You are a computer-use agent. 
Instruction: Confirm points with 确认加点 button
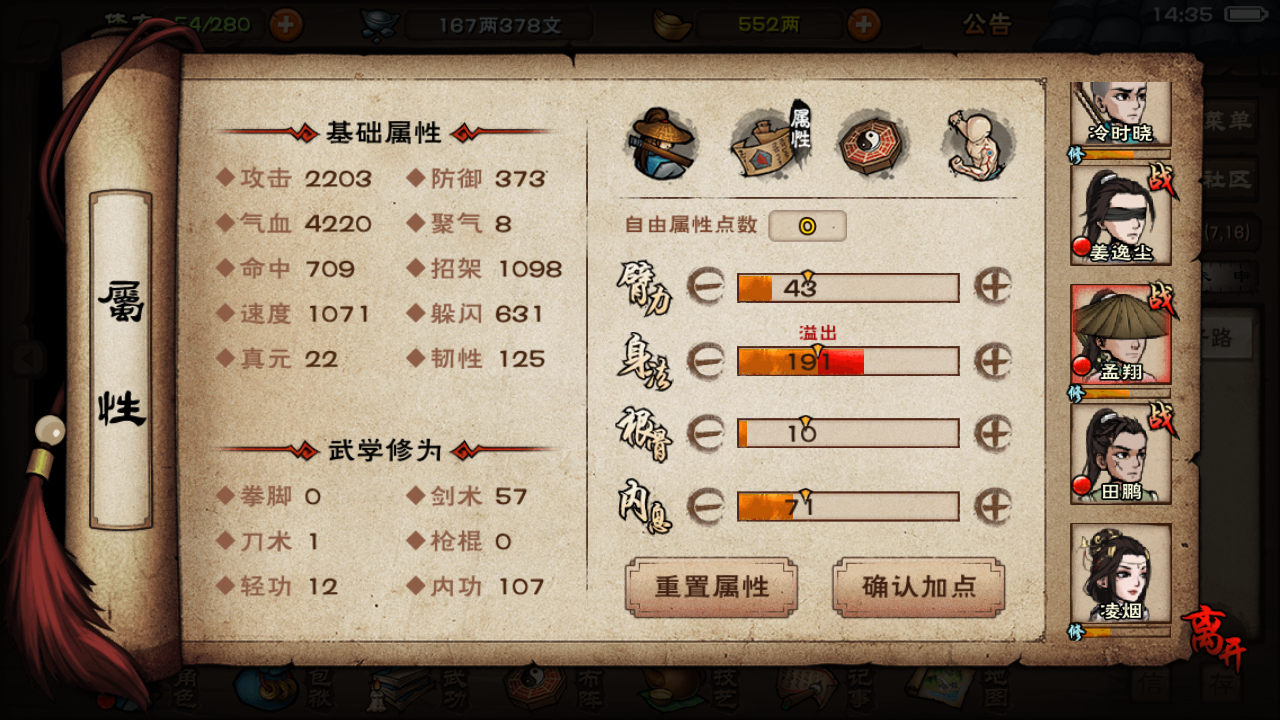(918, 587)
